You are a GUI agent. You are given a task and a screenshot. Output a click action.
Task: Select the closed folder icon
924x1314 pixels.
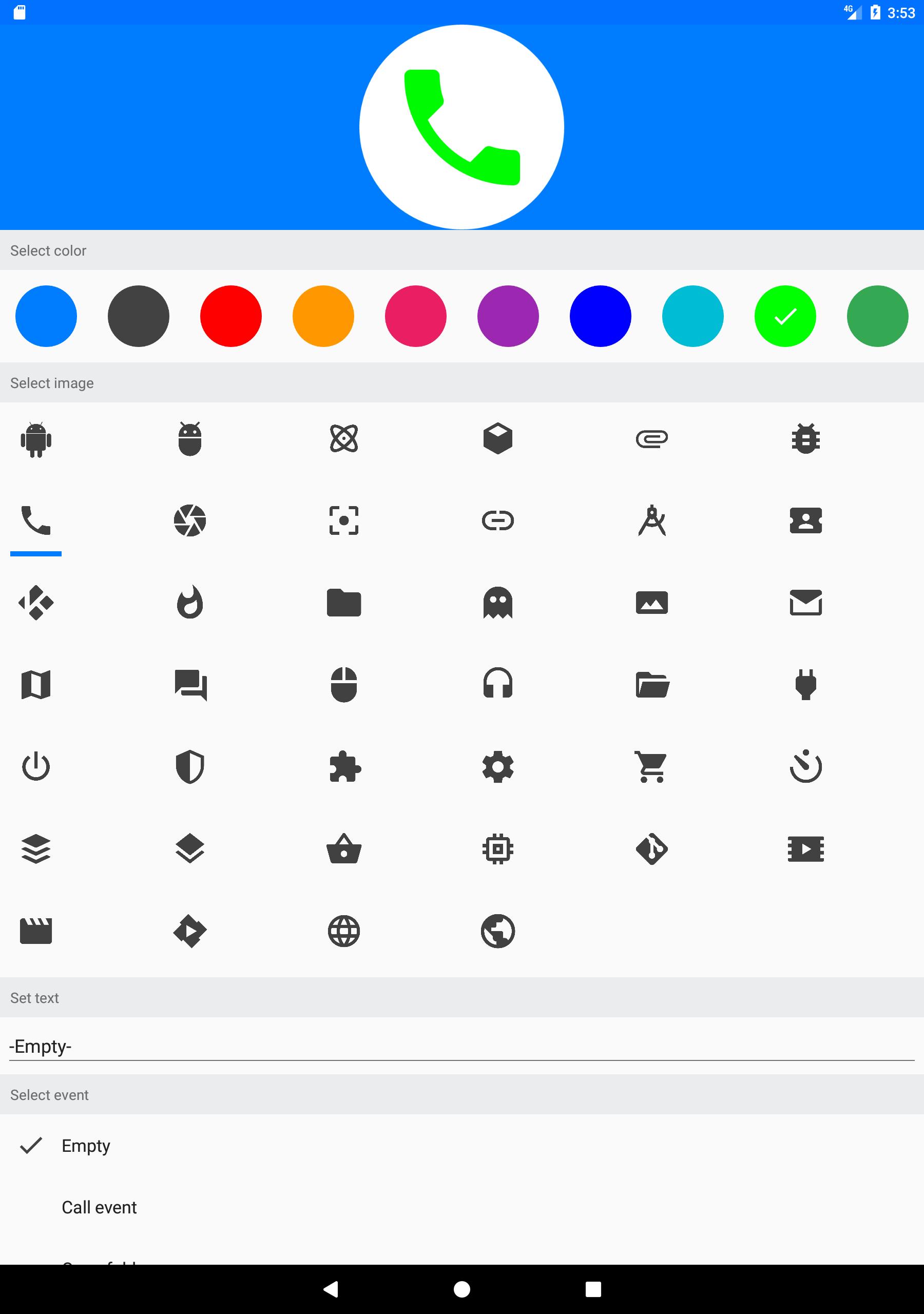pyautogui.click(x=344, y=603)
